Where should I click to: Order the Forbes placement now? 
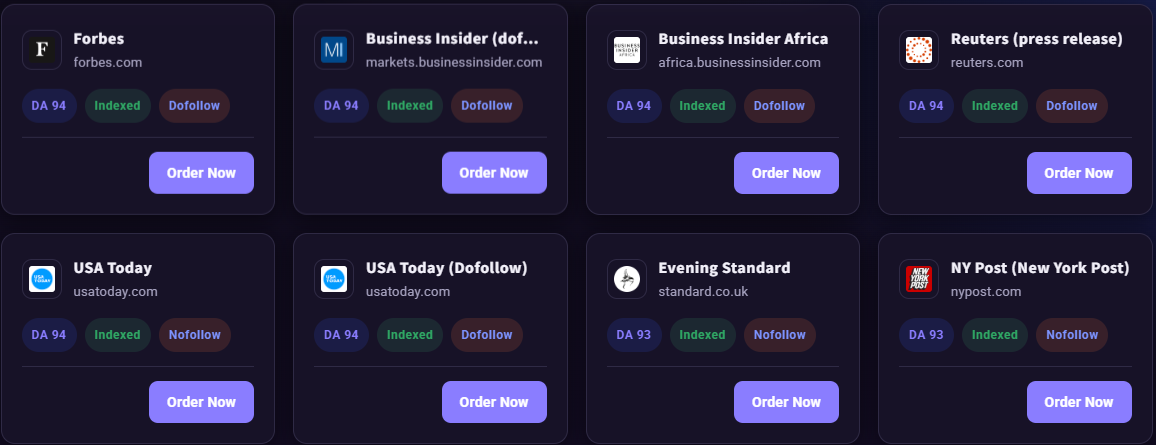[x=201, y=173]
